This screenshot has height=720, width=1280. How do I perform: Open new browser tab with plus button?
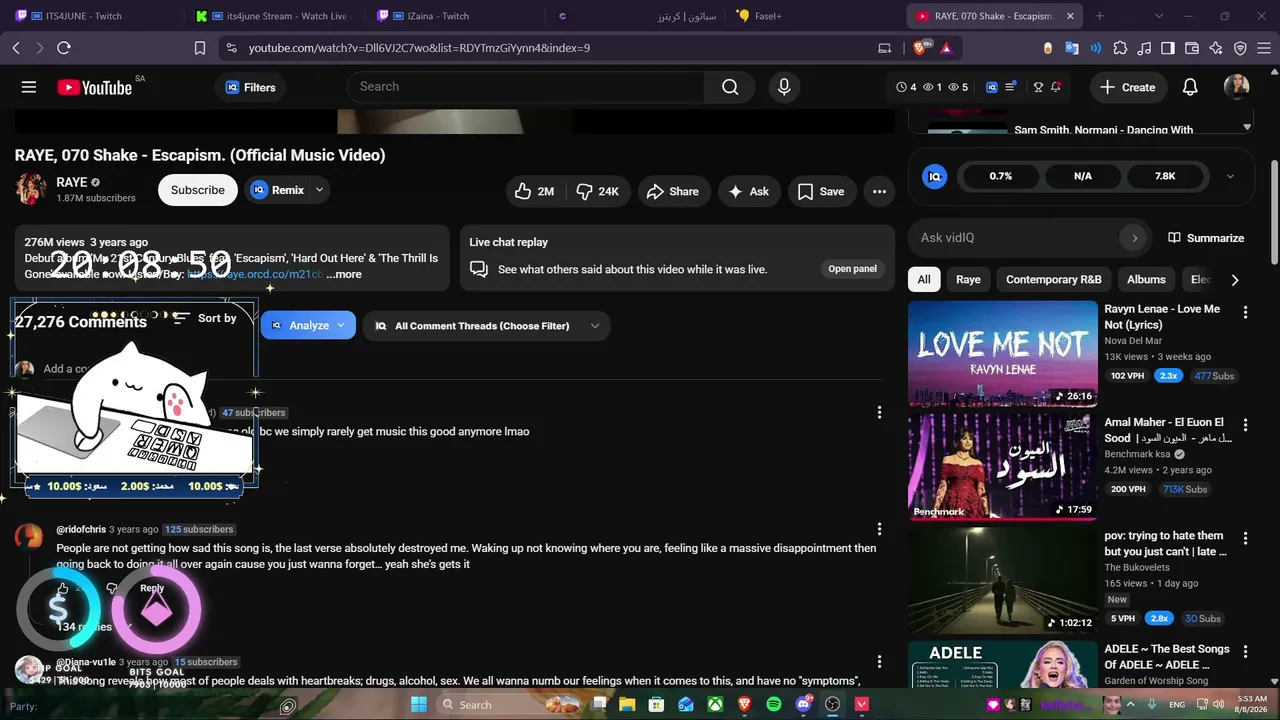[1100, 16]
